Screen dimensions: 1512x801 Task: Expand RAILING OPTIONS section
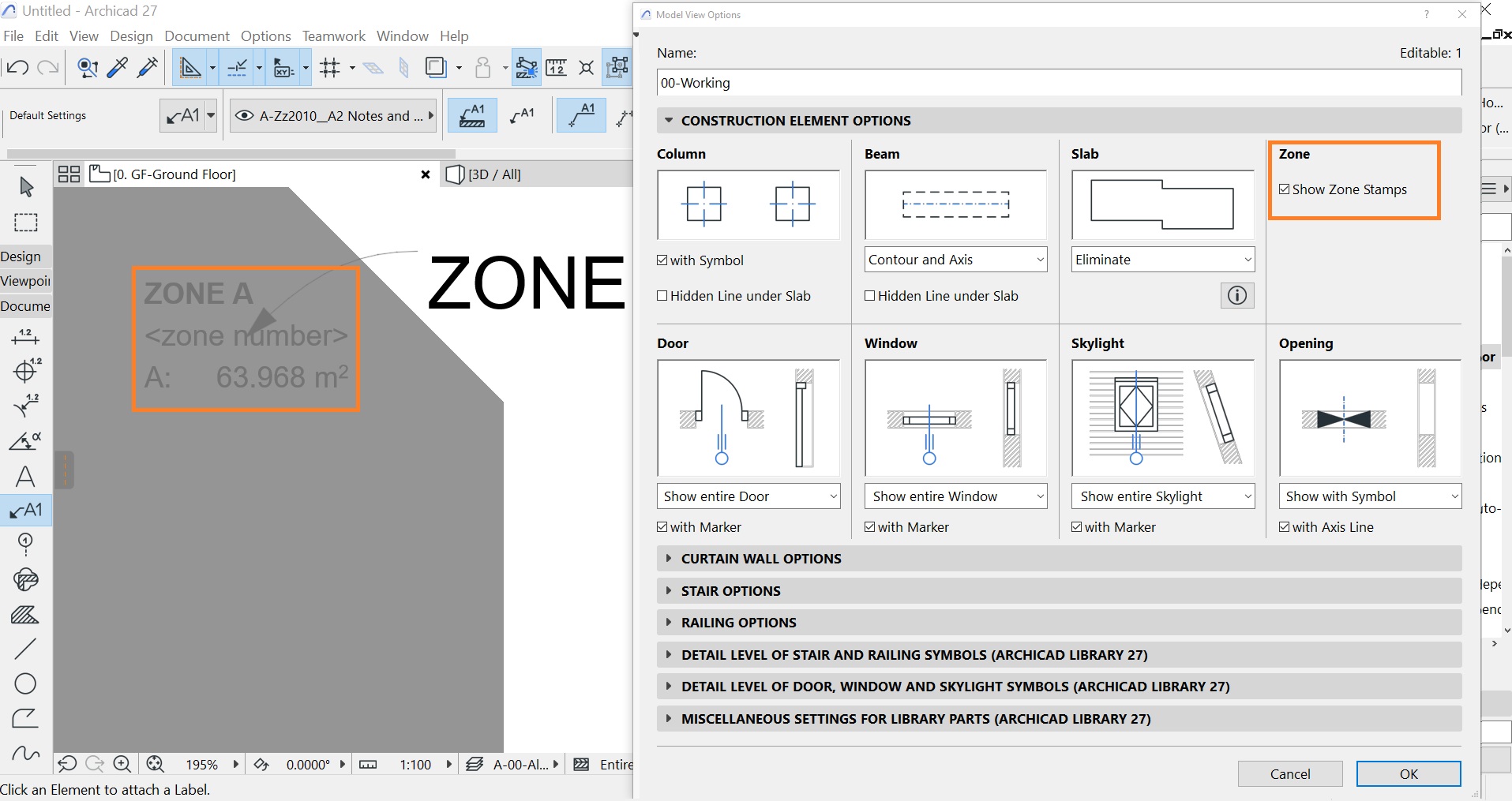(x=1059, y=623)
